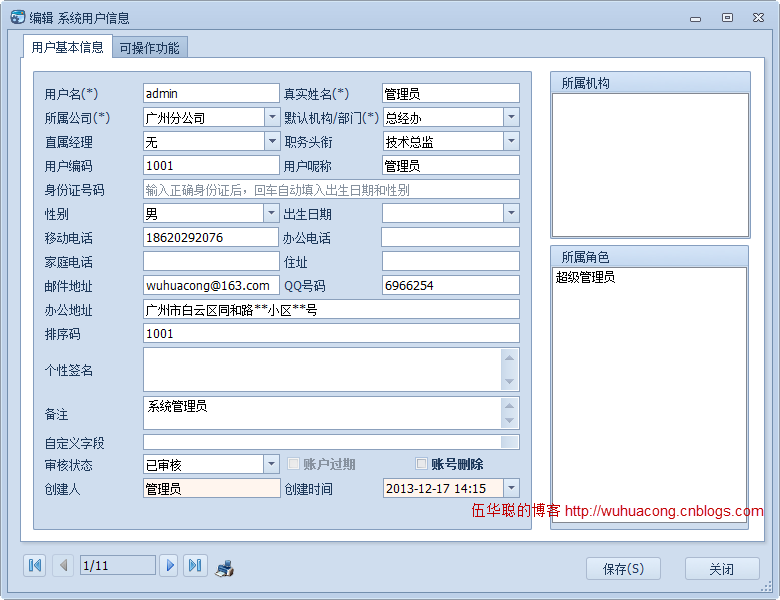Click the app icon in title bar
This screenshot has width=780, height=600.
point(17,17)
